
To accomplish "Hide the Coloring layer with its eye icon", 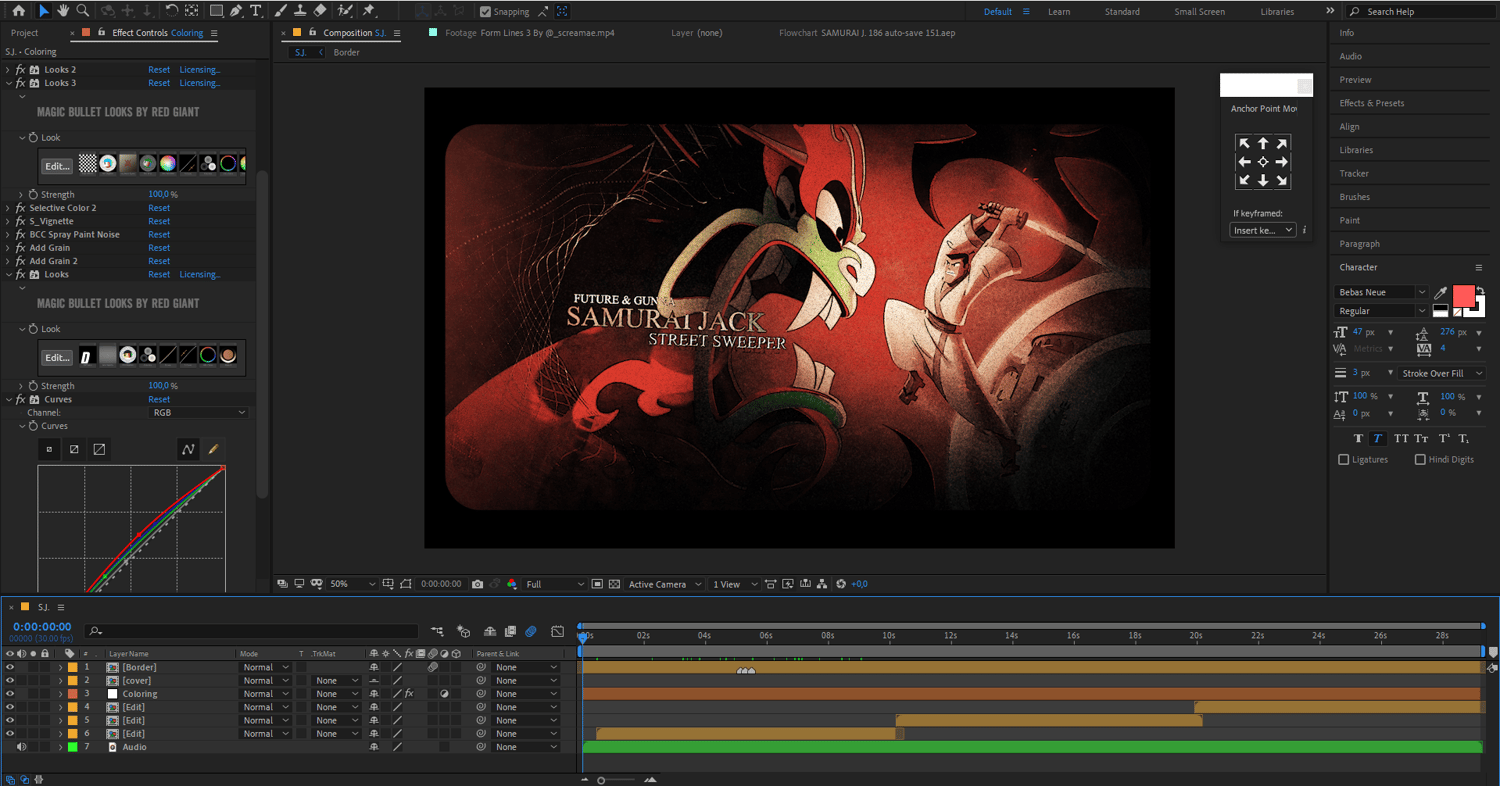I will tap(10, 694).
